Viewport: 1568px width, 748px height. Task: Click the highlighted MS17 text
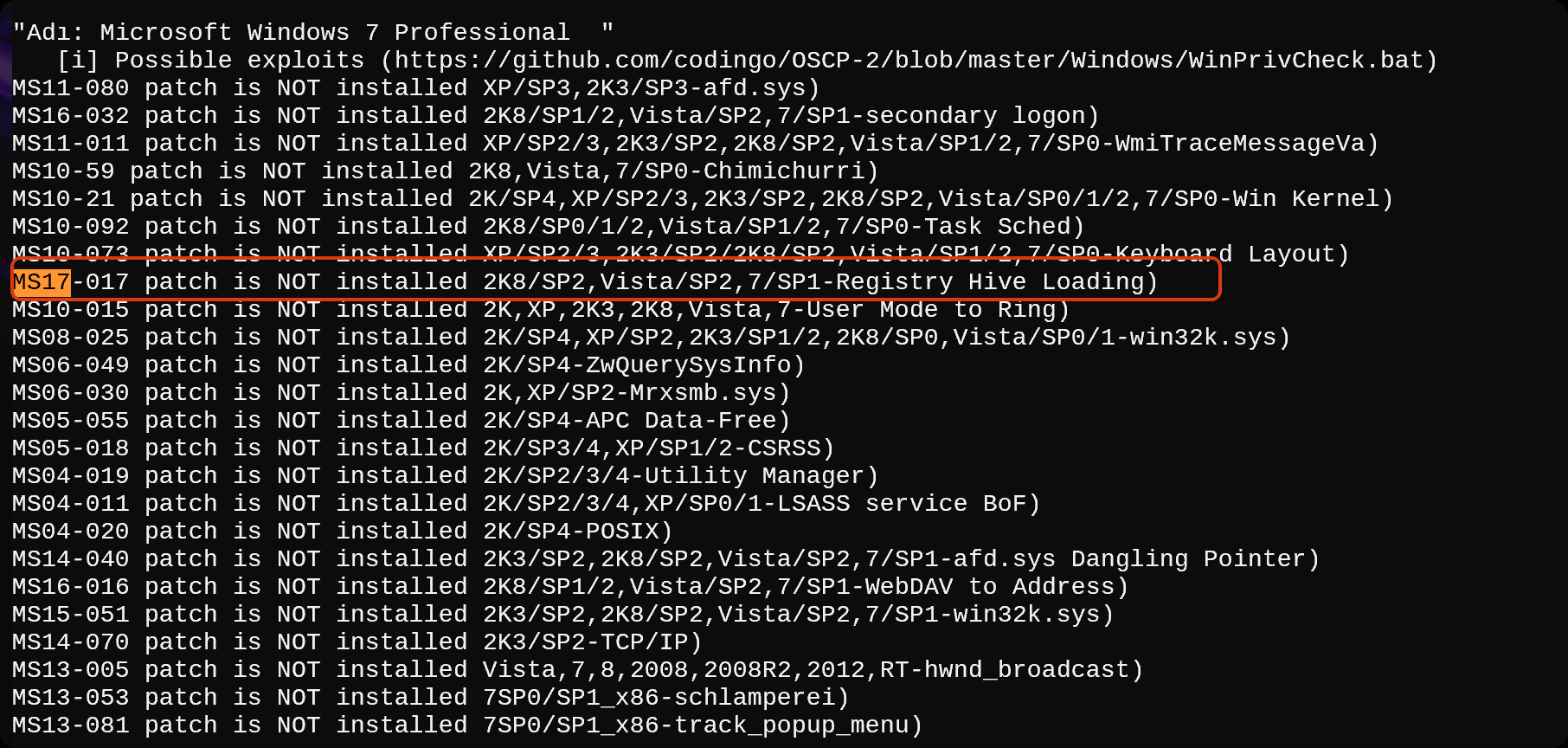(42, 282)
